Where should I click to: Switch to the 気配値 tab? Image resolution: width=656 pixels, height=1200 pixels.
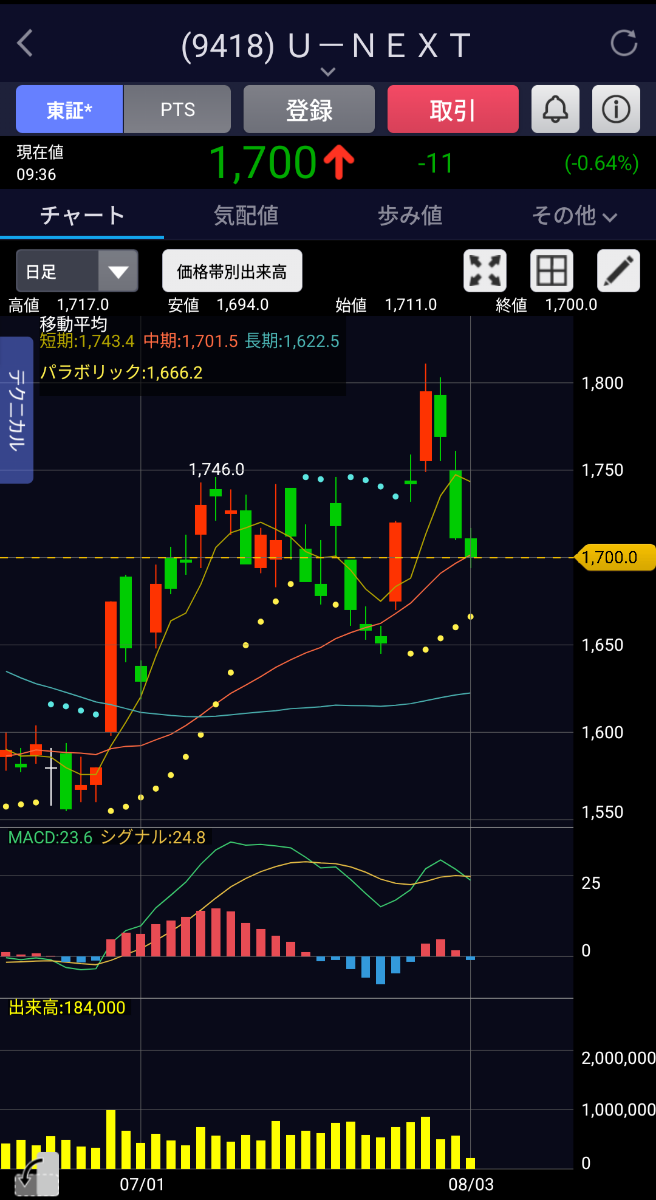tap(246, 215)
